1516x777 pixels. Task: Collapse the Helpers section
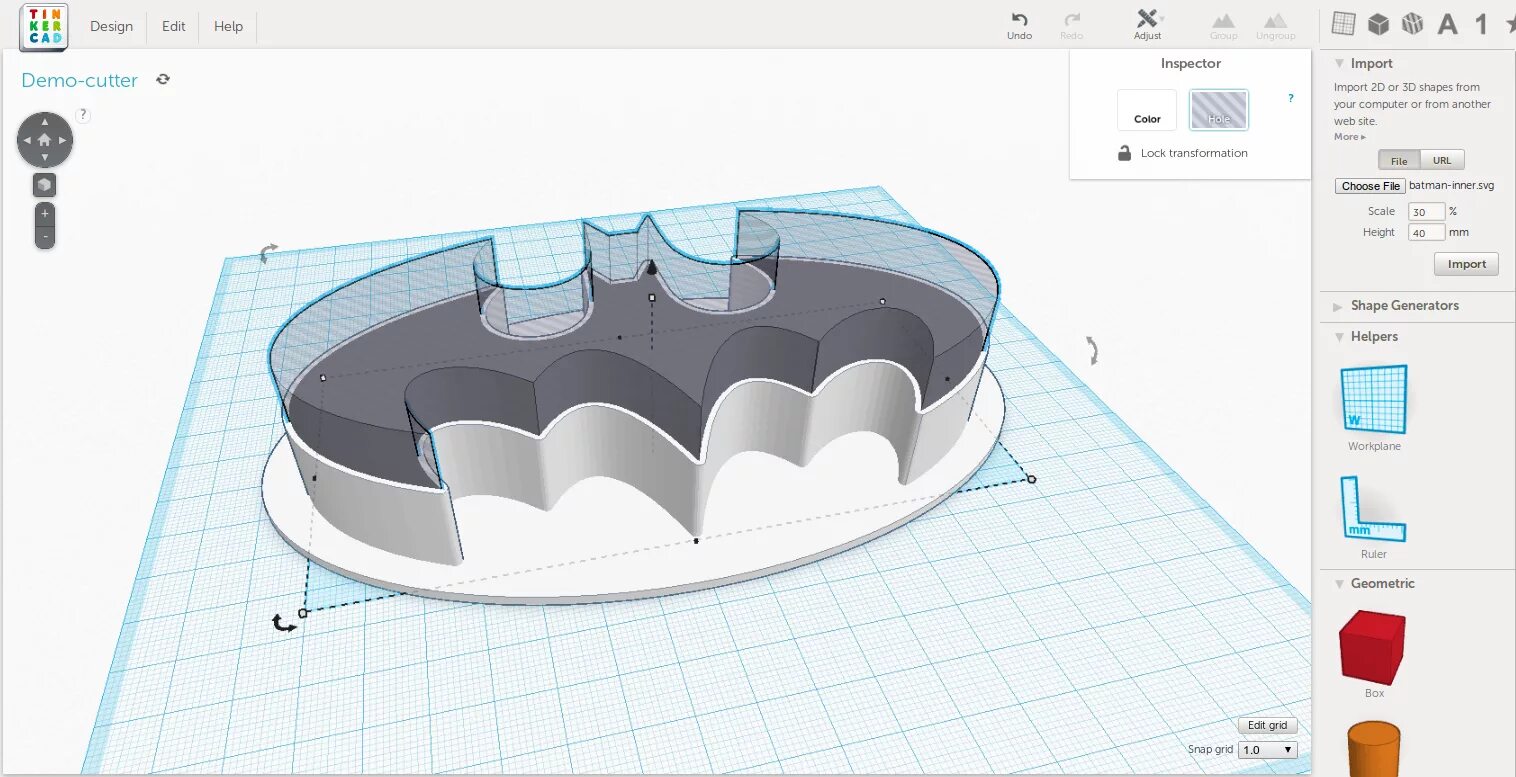click(x=1338, y=337)
